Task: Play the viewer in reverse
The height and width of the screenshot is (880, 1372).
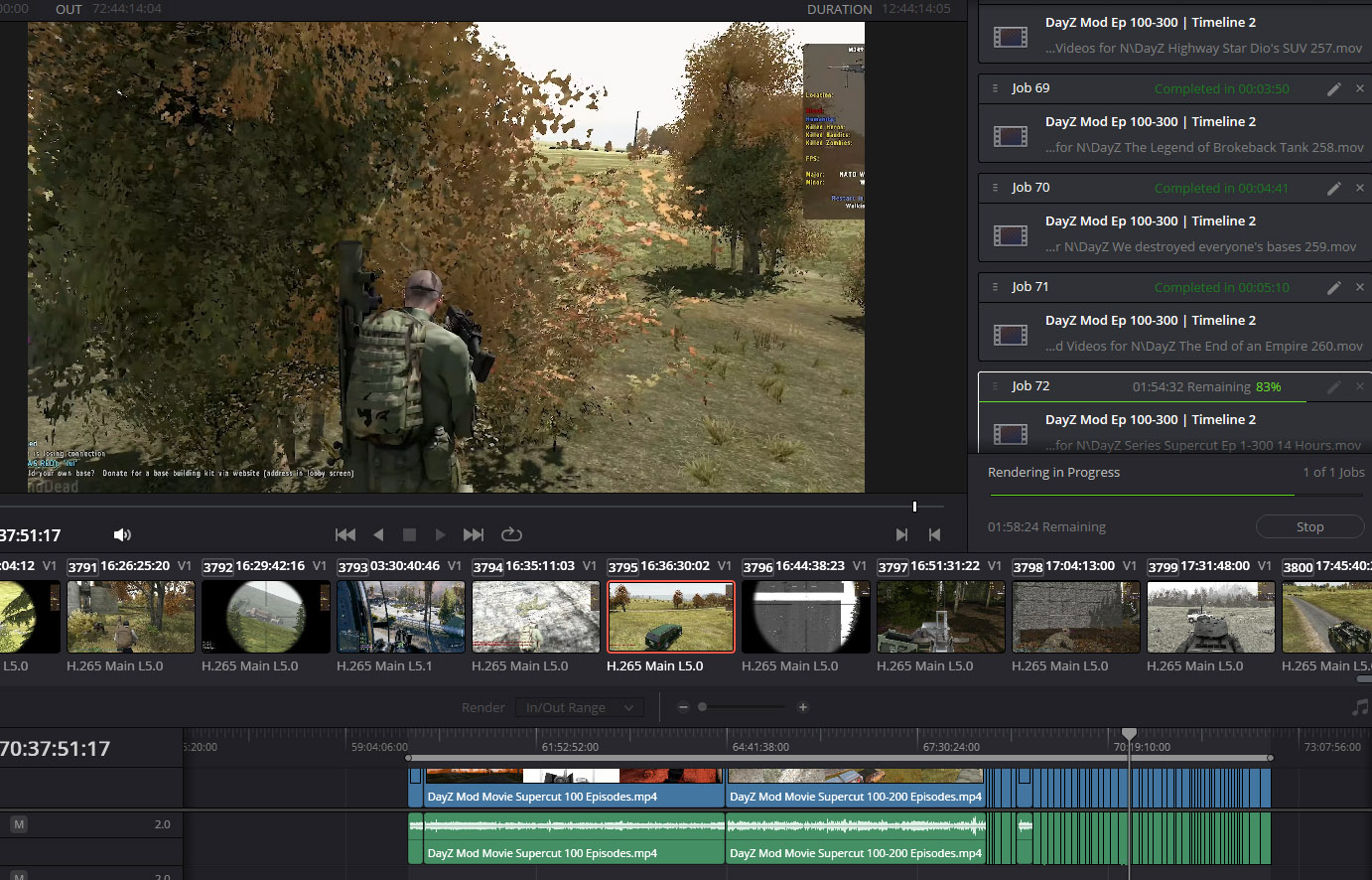Action: (x=378, y=534)
